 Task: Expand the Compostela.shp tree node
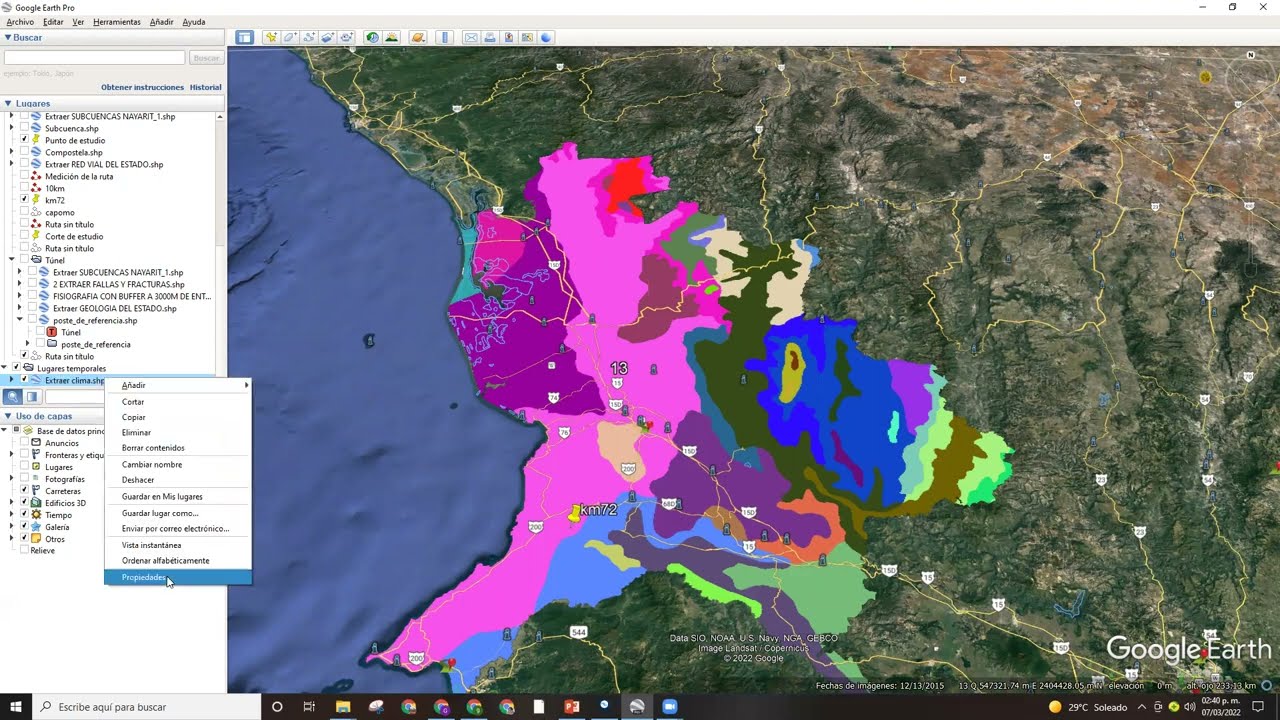click(11, 152)
